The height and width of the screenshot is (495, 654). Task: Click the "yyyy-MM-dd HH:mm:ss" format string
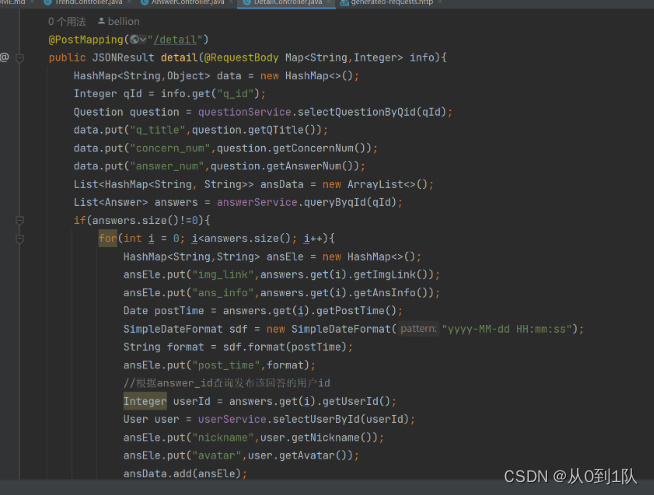click(507, 329)
